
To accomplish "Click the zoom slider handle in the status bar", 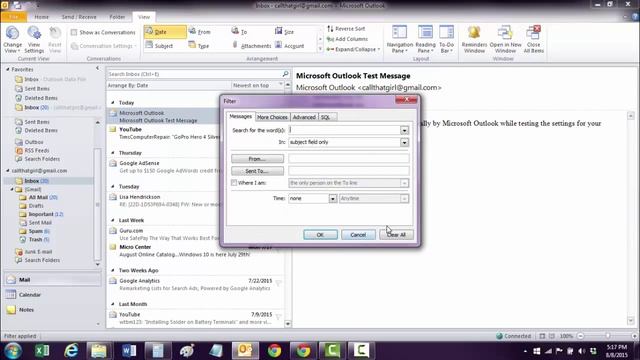I will (608, 336).
